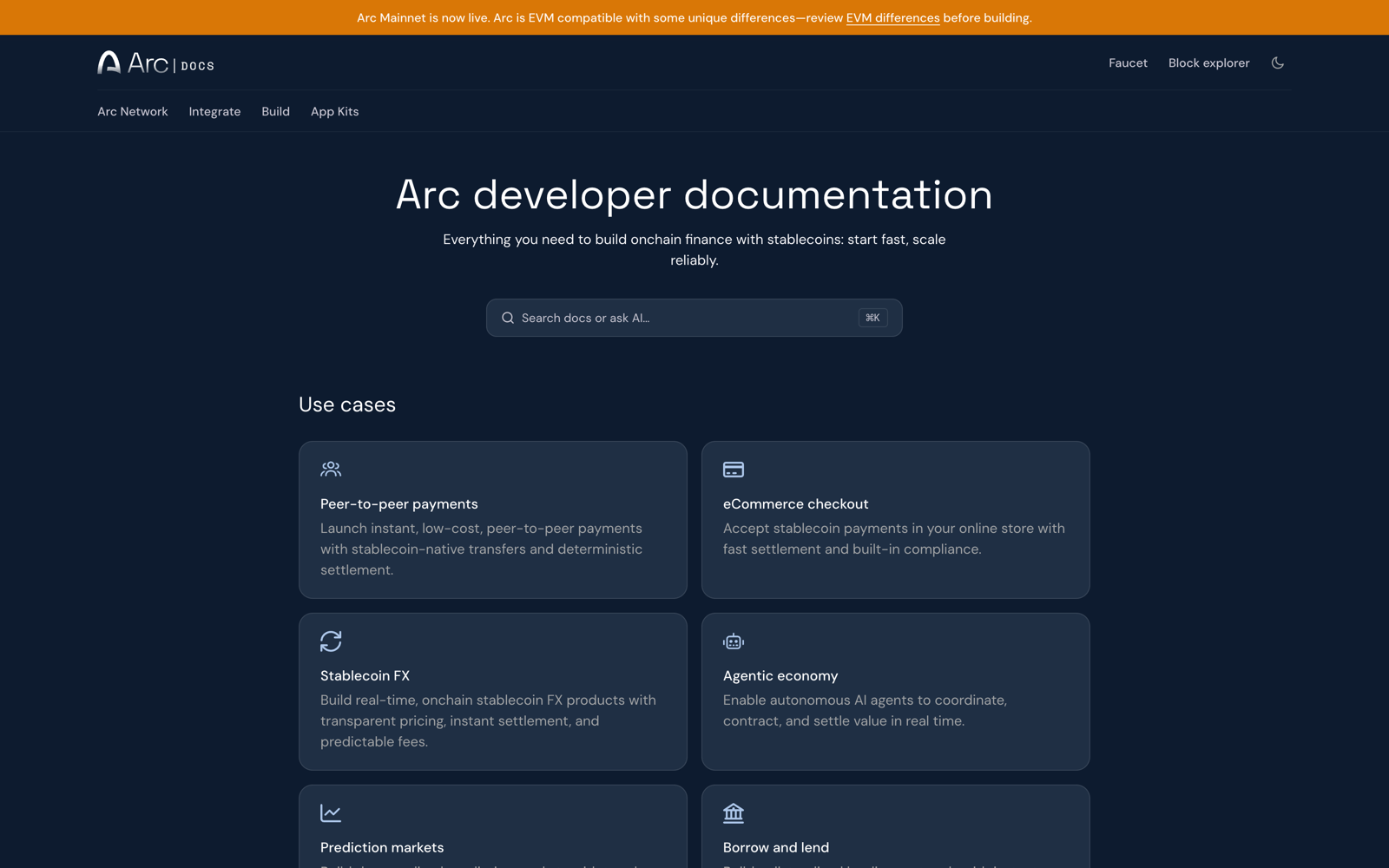Click the Peer-to-peer payments people icon
Screen dimensions: 1389x868
[x=331, y=470]
